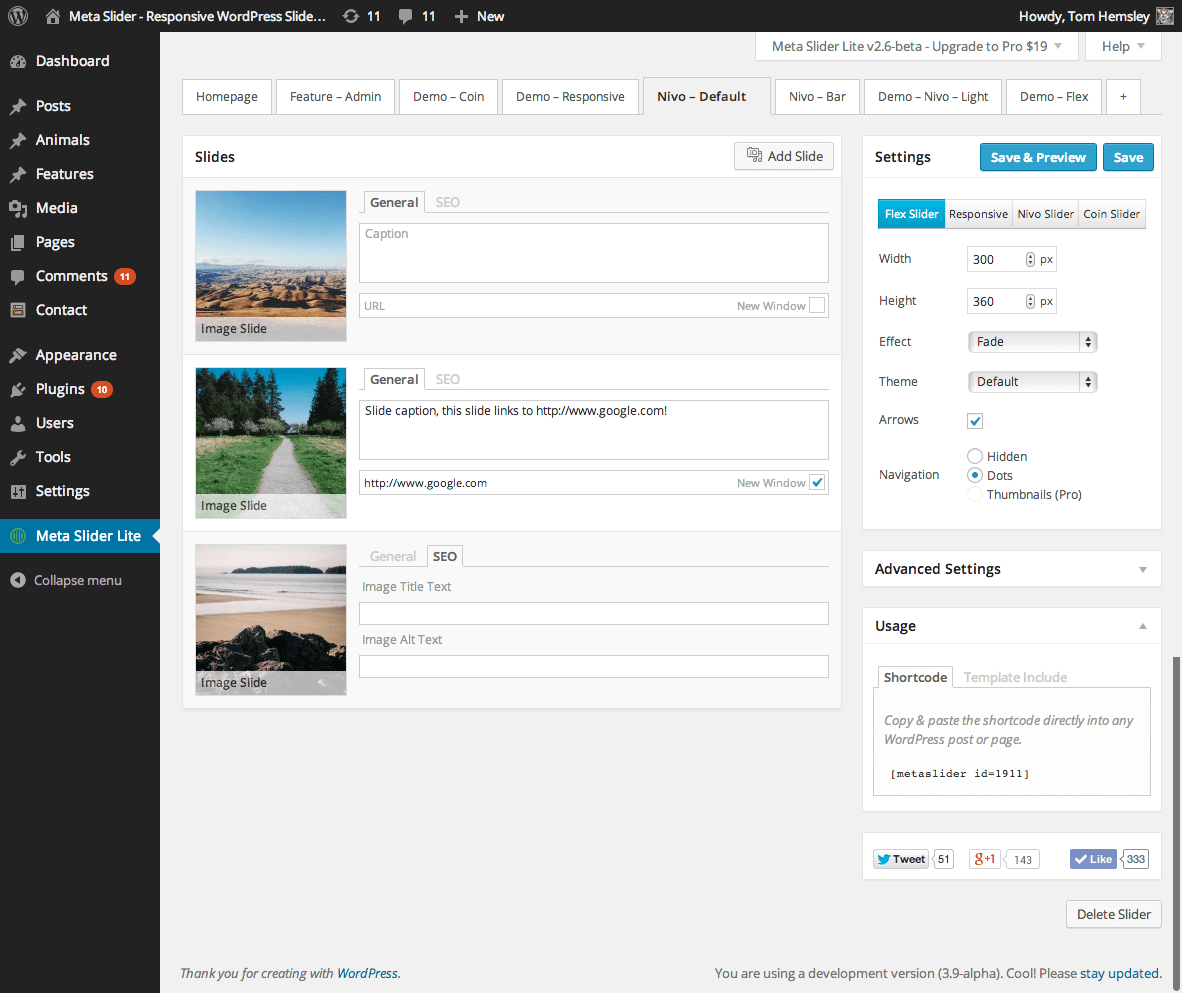The height and width of the screenshot is (993, 1182).
Task: Click the Save & Preview button
Action: point(1038,157)
